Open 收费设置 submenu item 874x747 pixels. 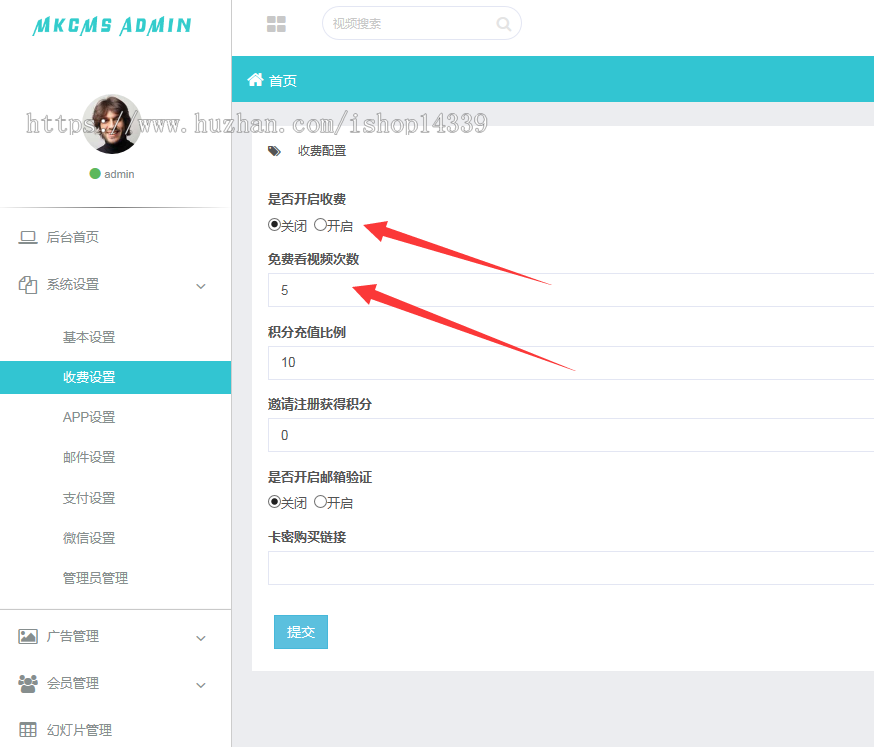point(115,377)
